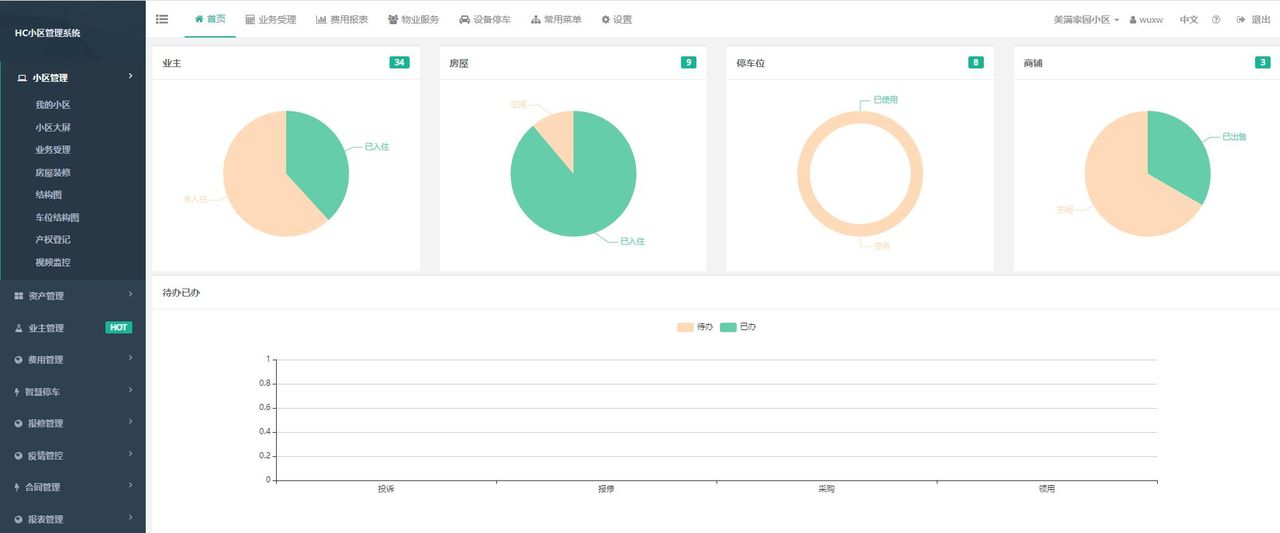Switch language via 中文
This screenshot has height=533, width=1280.
(x=1189, y=20)
